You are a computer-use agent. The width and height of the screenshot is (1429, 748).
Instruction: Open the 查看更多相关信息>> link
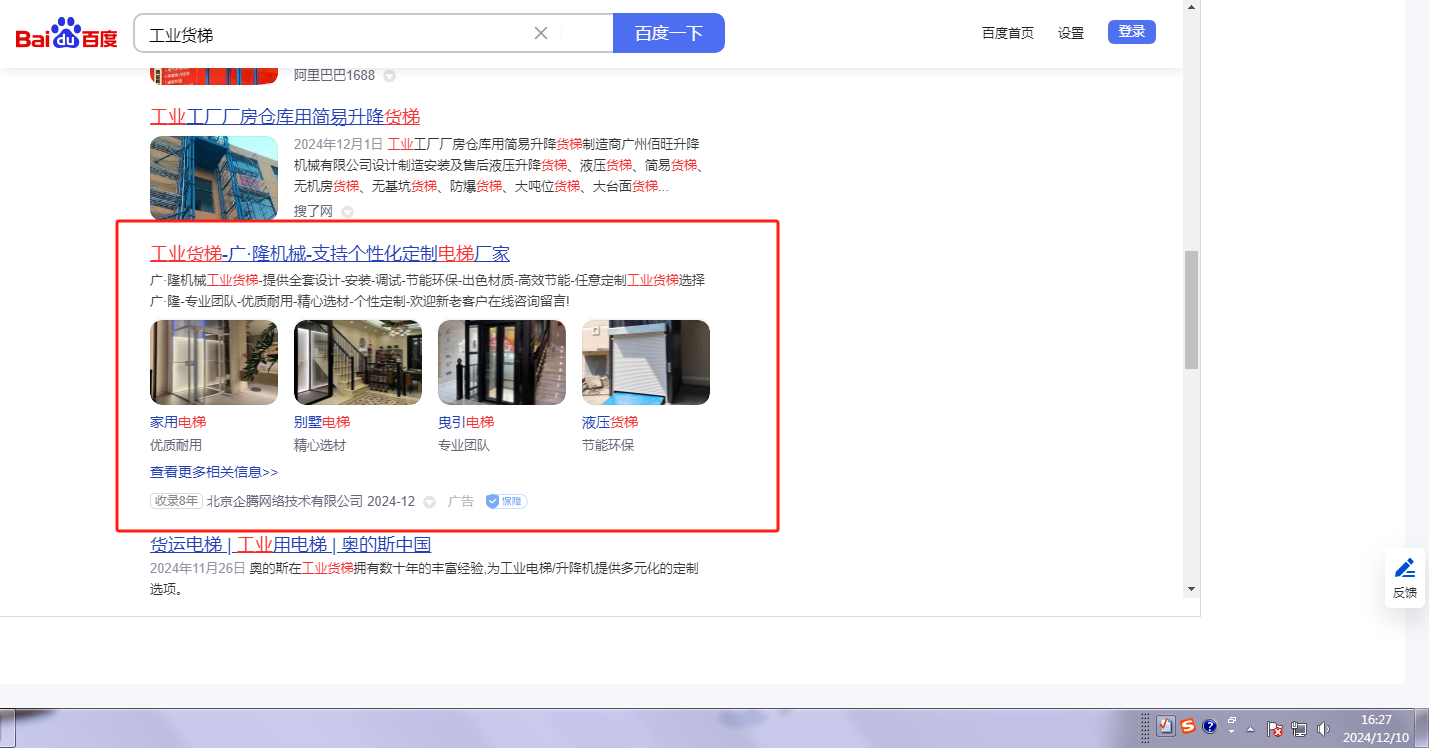coord(214,472)
